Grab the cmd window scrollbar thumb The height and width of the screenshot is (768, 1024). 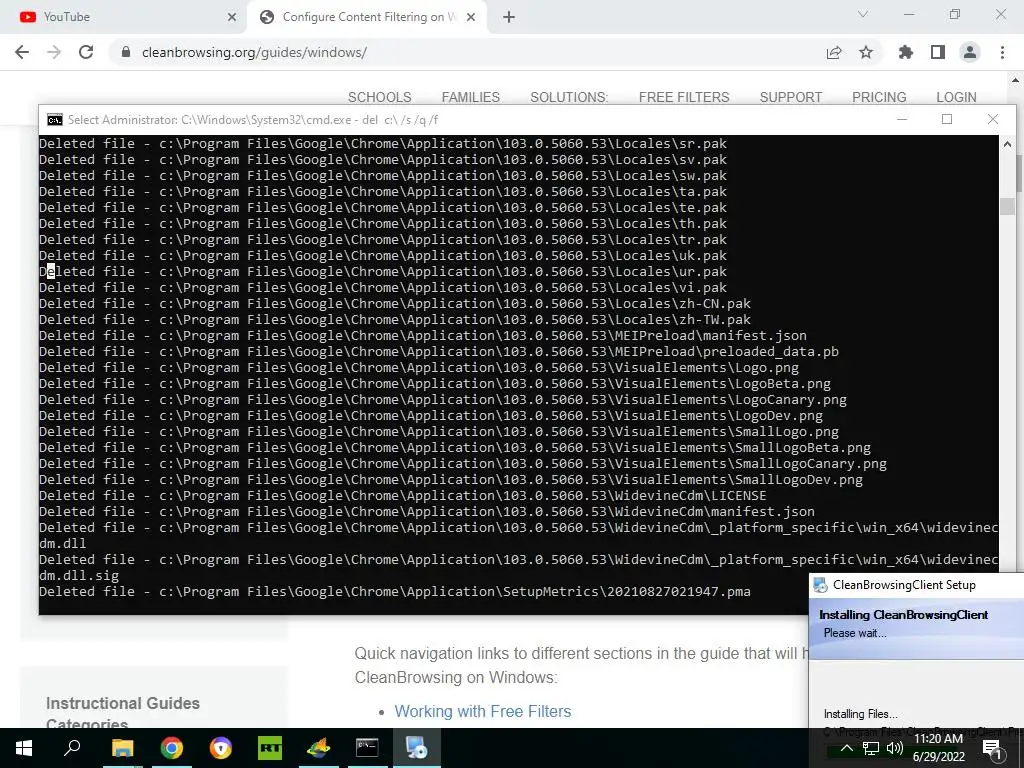point(1007,206)
